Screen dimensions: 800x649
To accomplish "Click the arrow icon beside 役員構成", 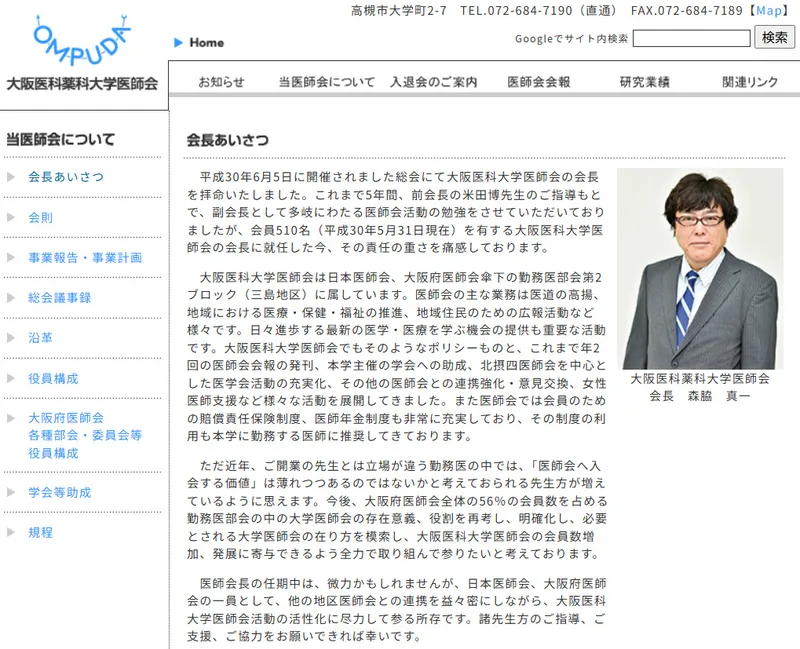I will point(11,379).
